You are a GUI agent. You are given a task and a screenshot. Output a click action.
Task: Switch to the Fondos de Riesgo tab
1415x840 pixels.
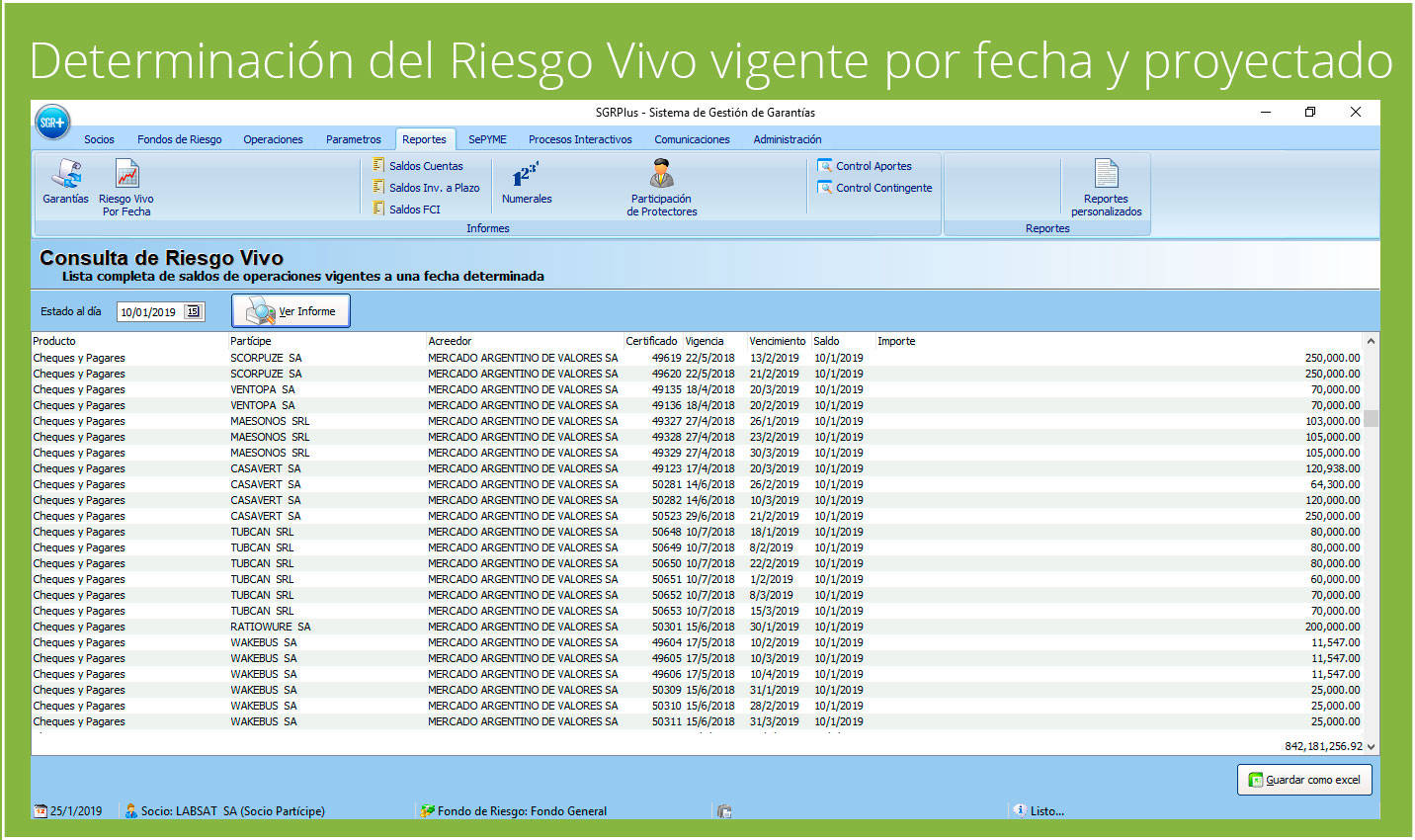coord(179,139)
